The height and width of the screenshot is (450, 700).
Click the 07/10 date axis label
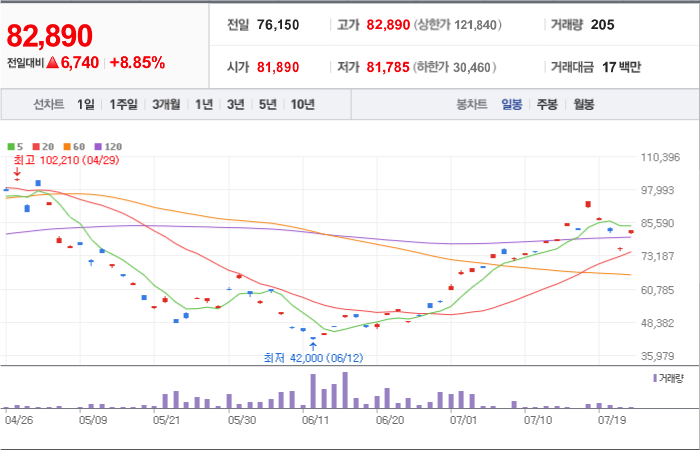click(538, 420)
